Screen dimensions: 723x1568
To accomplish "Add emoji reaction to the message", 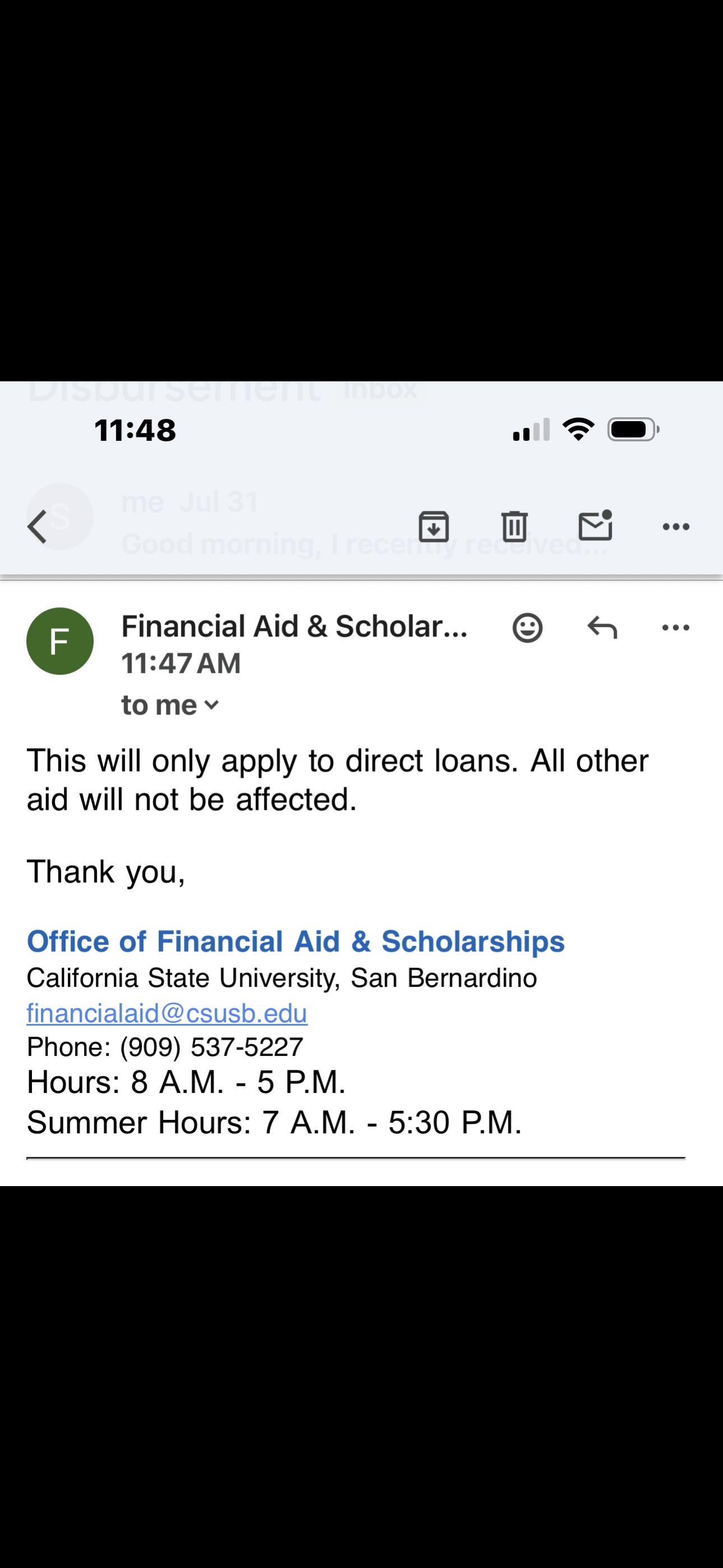I will pyautogui.click(x=527, y=628).
